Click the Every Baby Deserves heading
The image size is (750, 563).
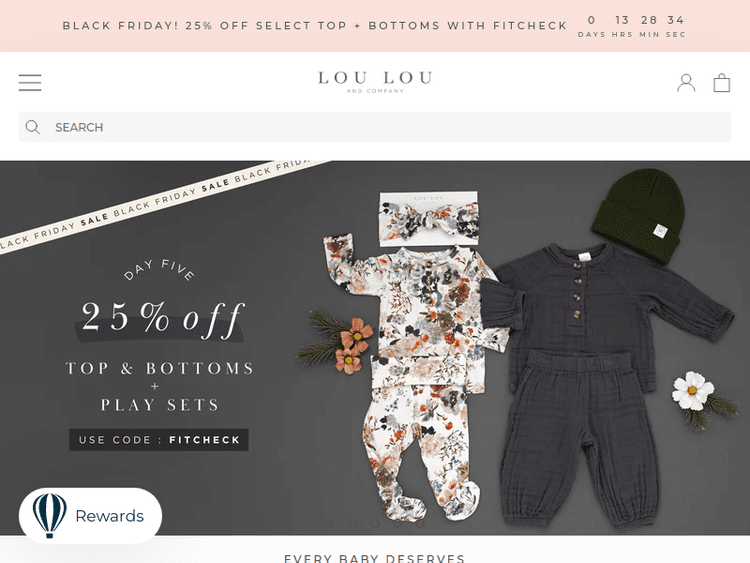tap(375, 558)
